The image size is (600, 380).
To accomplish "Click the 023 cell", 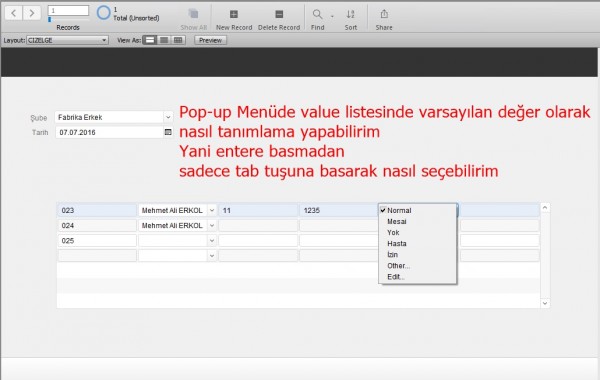I will point(97,210).
